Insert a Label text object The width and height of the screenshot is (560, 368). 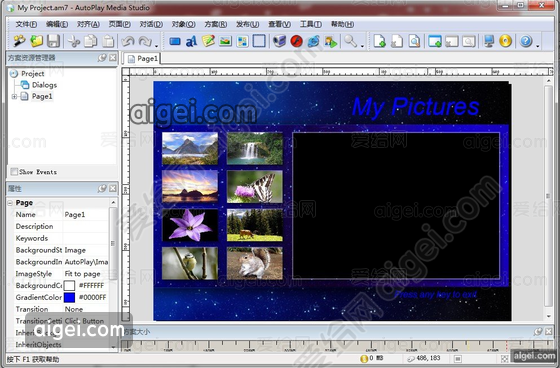pos(191,41)
